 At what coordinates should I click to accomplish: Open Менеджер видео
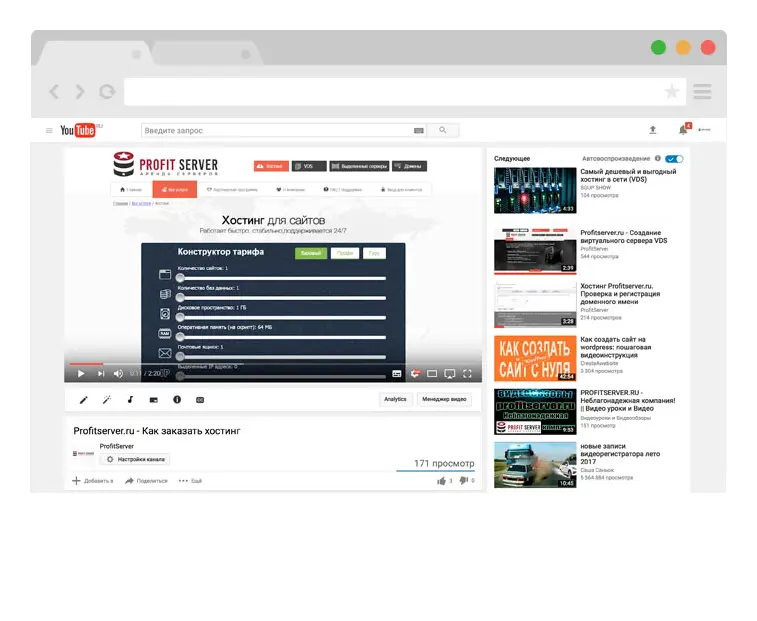pos(444,399)
